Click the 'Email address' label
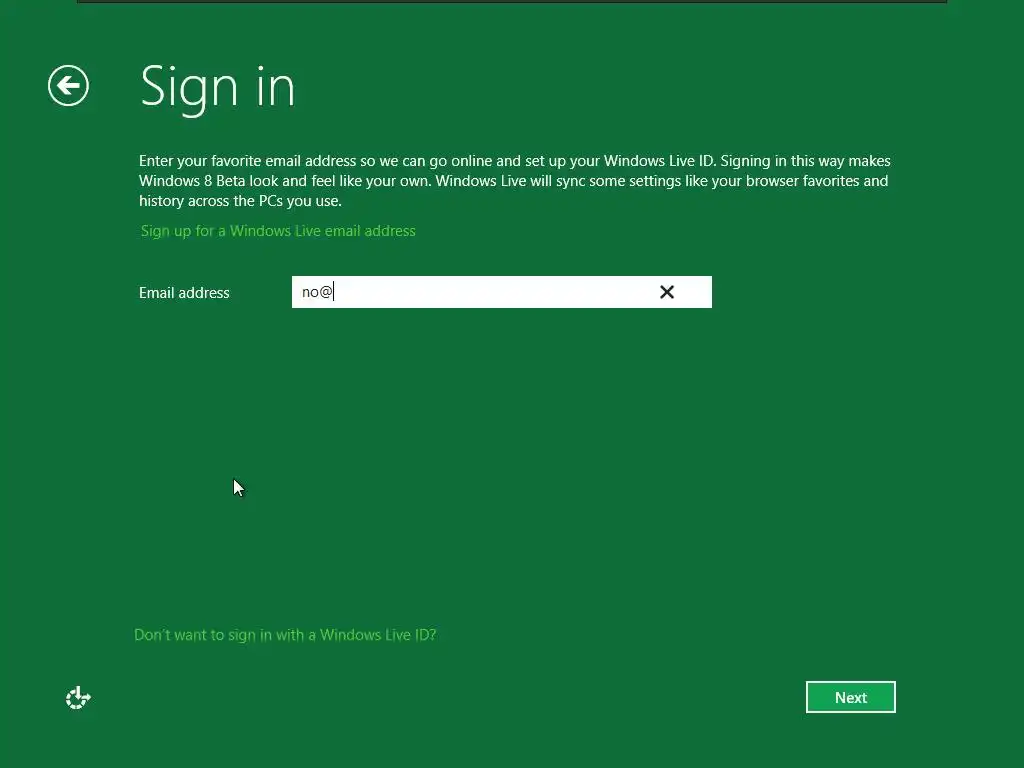1024x768 pixels. point(184,293)
